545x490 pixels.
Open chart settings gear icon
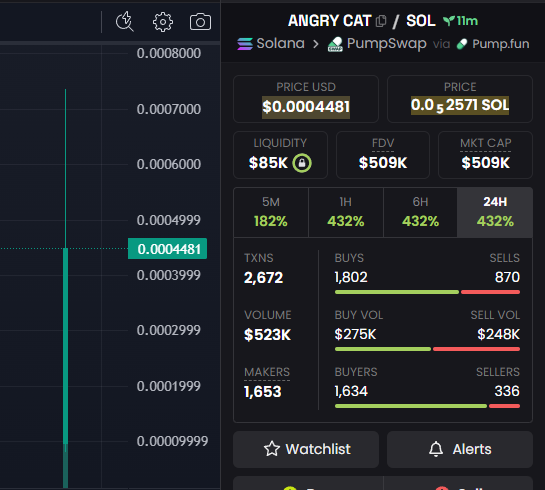tap(163, 22)
